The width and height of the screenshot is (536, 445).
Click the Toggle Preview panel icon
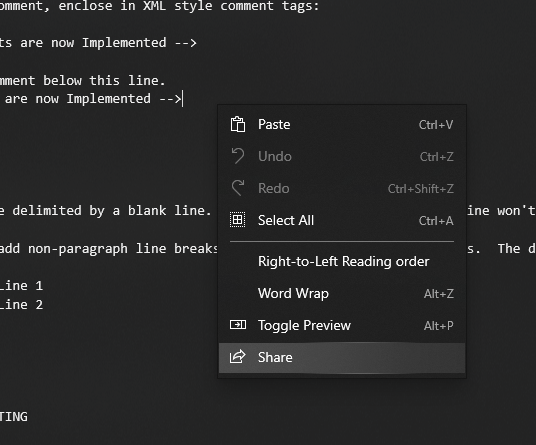(238, 325)
